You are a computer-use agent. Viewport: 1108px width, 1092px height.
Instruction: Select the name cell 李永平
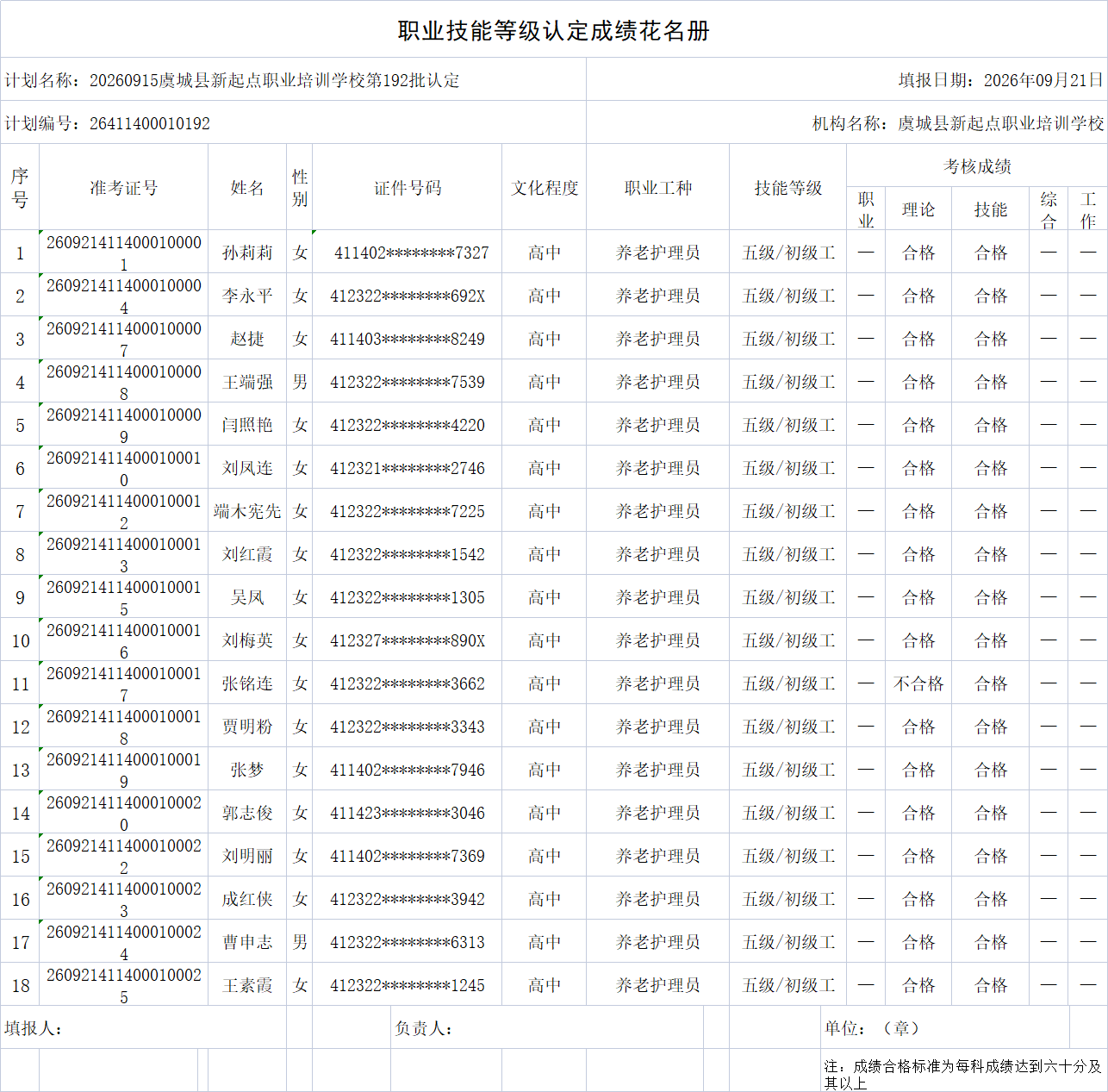tap(247, 296)
